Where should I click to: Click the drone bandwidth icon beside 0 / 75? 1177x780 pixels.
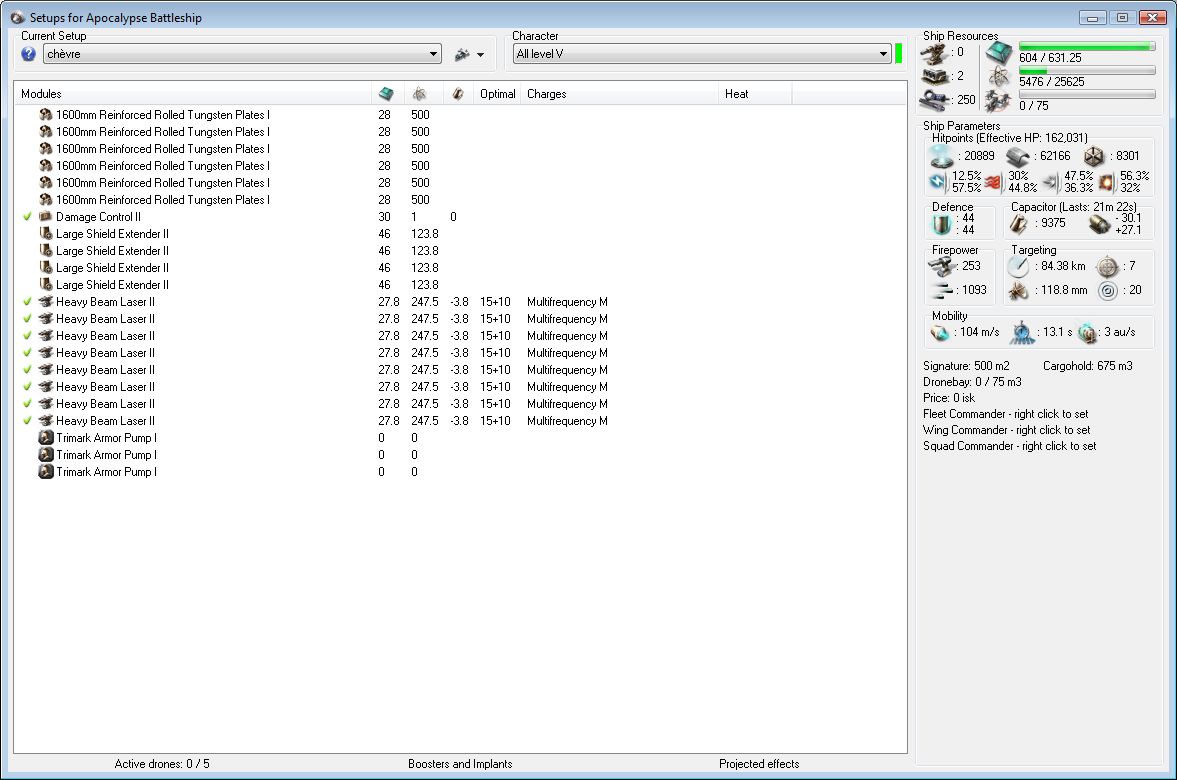998,101
